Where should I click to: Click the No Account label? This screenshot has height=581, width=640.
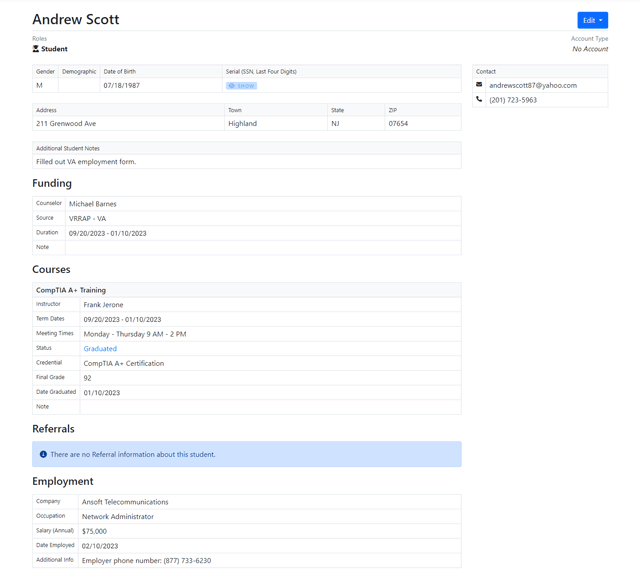(x=590, y=49)
